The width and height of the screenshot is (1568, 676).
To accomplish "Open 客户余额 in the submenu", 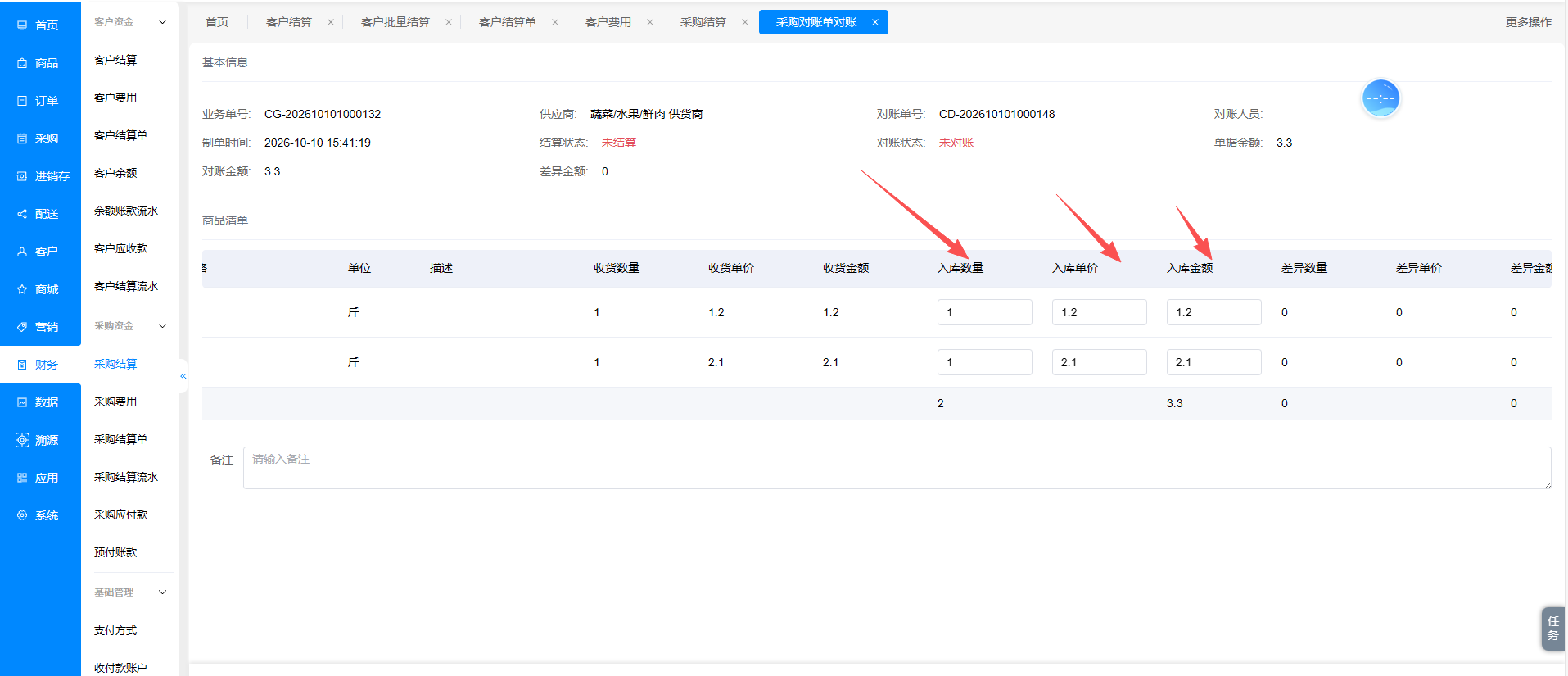I will pyautogui.click(x=115, y=173).
